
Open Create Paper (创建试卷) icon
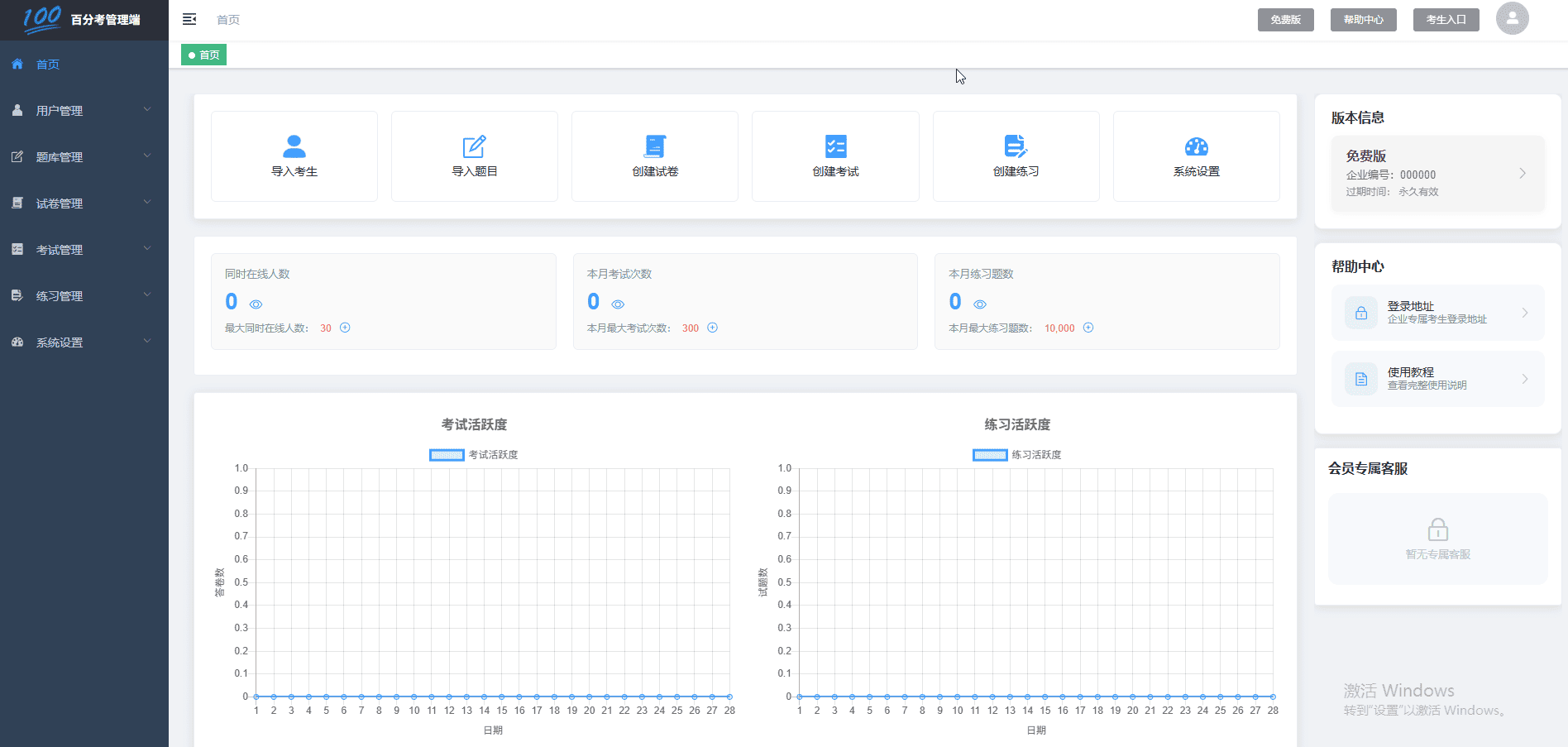(x=654, y=146)
